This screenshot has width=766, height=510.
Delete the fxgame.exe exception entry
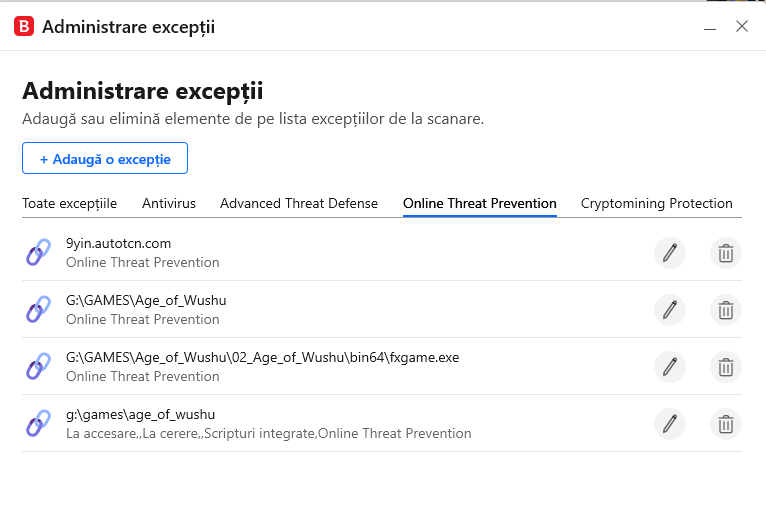(725, 367)
